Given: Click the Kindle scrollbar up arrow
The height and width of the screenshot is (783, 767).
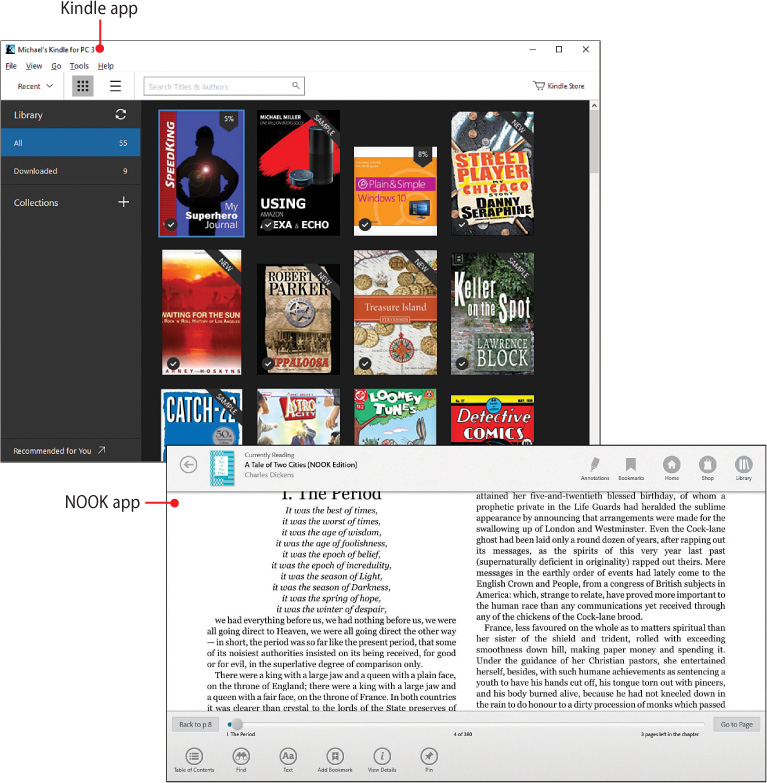Looking at the screenshot, I should pos(594,105).
